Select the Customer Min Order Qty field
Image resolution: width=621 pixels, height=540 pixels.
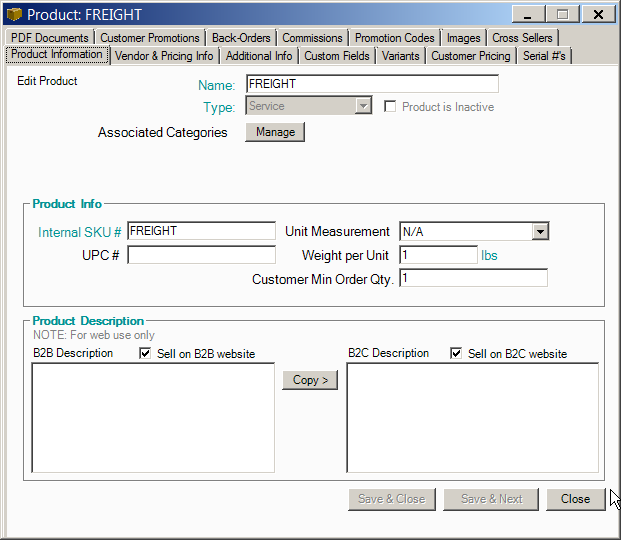click(473, 278)
